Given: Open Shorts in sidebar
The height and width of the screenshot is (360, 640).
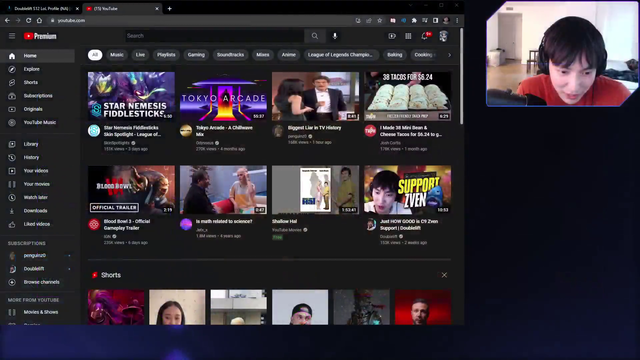Looking at the screenshot, I should click(37, 82).
